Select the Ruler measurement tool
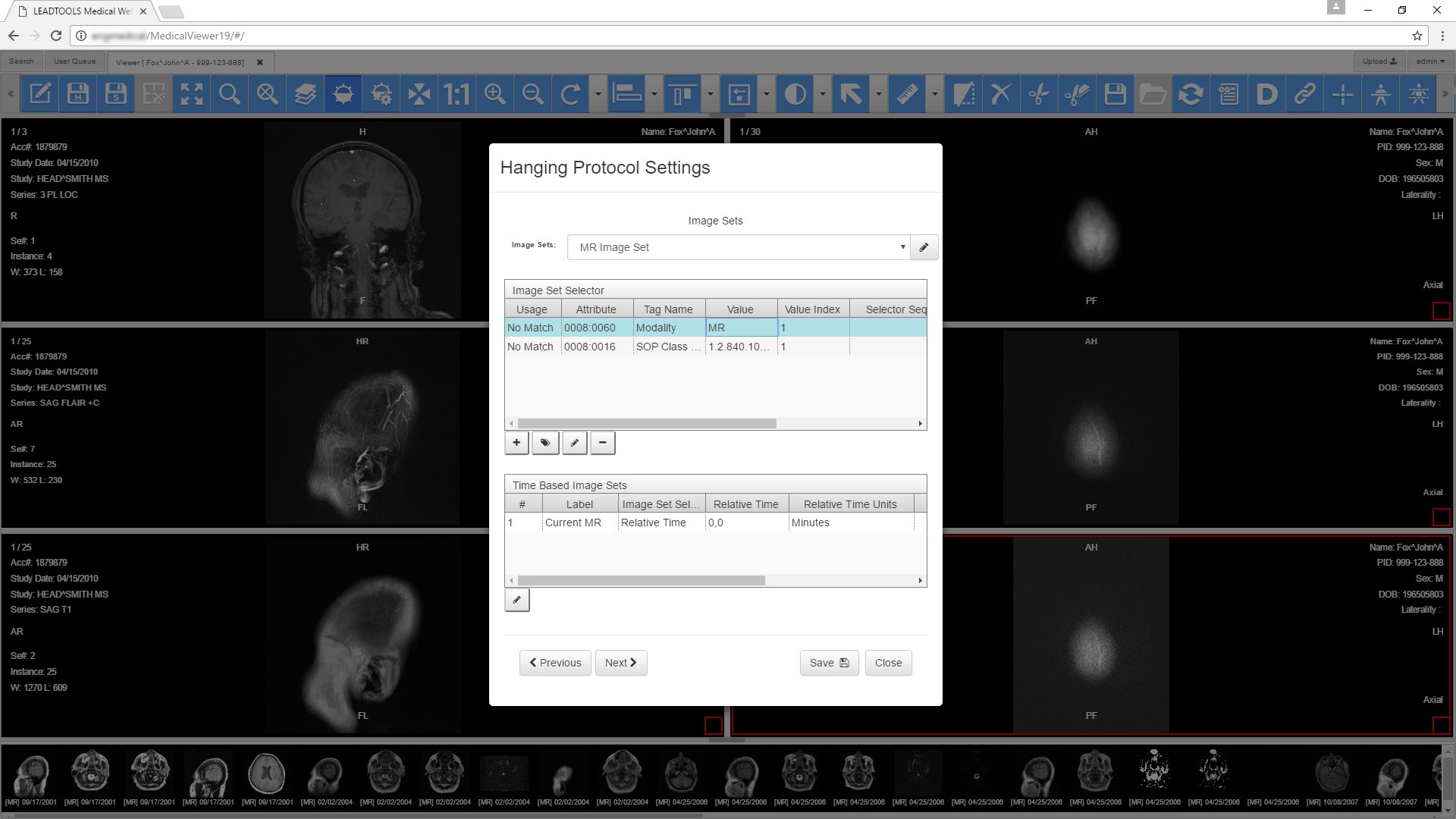The image size is (1456, 819). 907,93
